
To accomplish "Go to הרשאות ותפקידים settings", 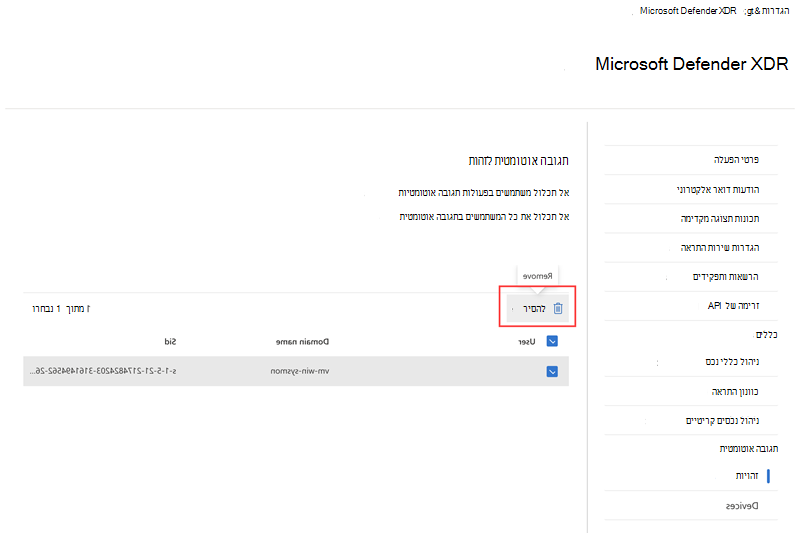I will 726,277.
